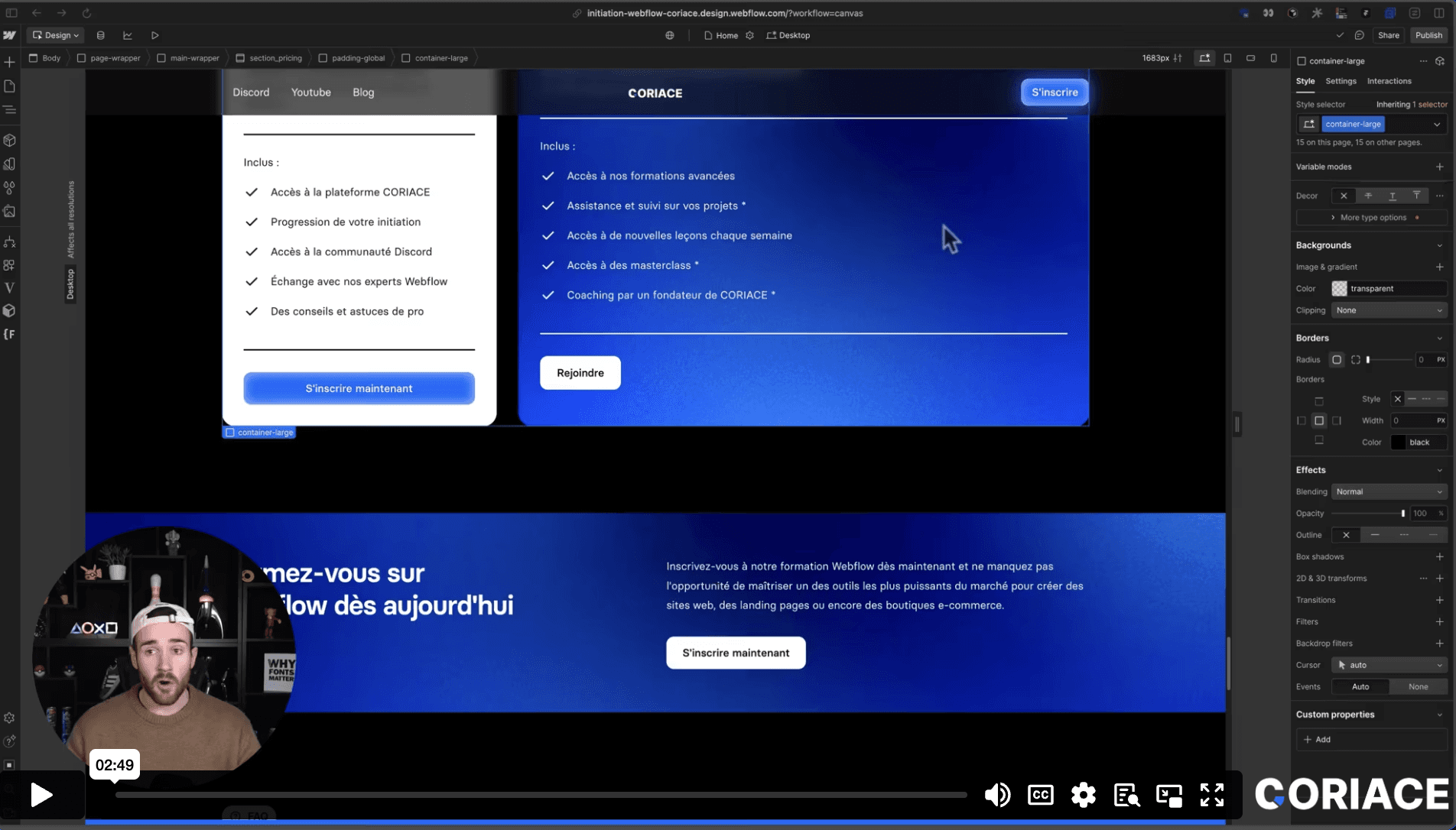Set pointer Events to Auto

coord(1360,686)
